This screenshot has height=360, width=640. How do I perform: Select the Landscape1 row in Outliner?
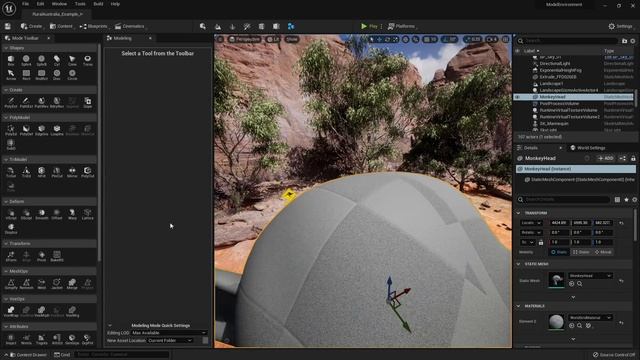[x=573, y=84]
